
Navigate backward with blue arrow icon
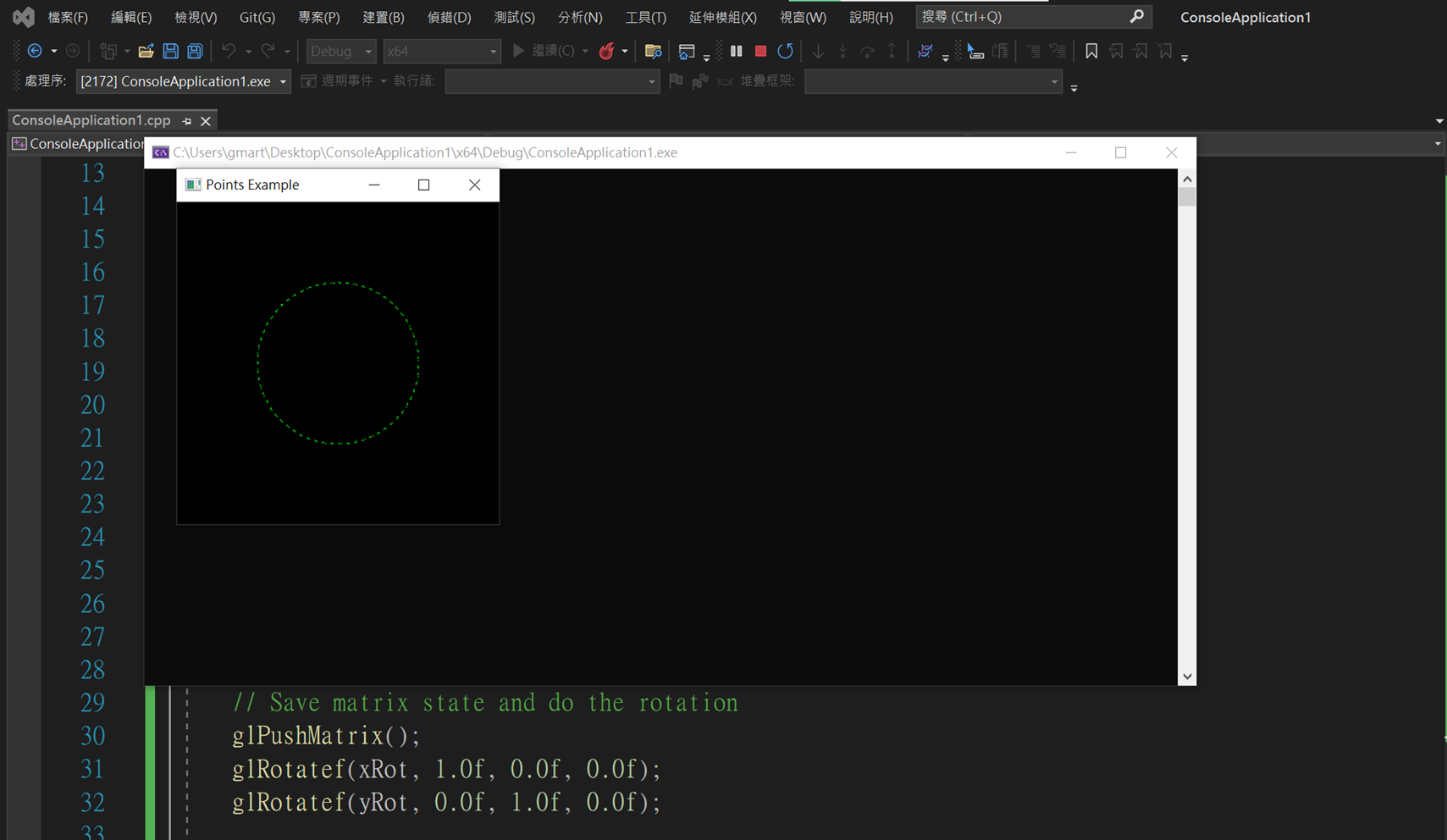click(35, 52)
